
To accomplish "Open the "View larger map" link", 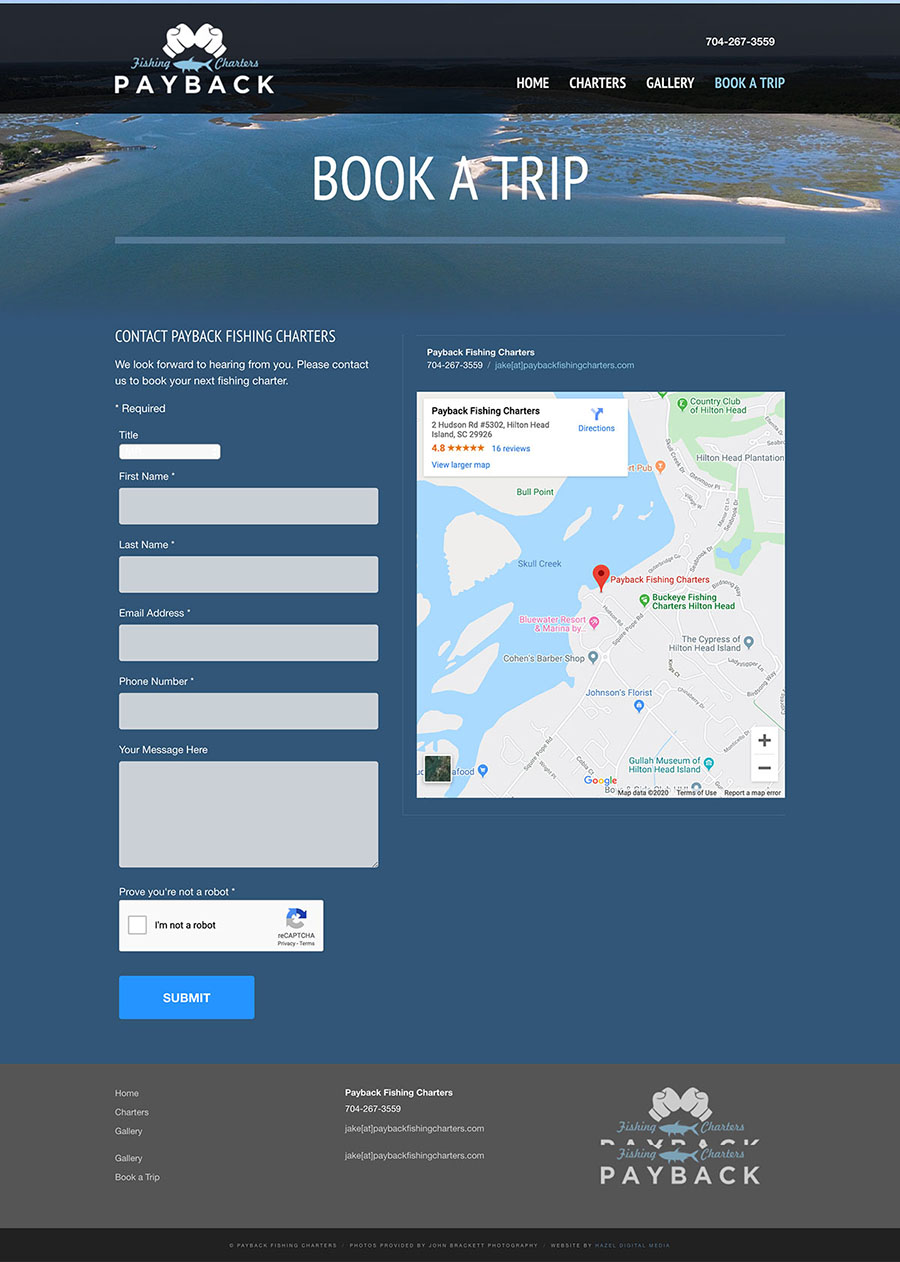I will click(x=461, y=465).
